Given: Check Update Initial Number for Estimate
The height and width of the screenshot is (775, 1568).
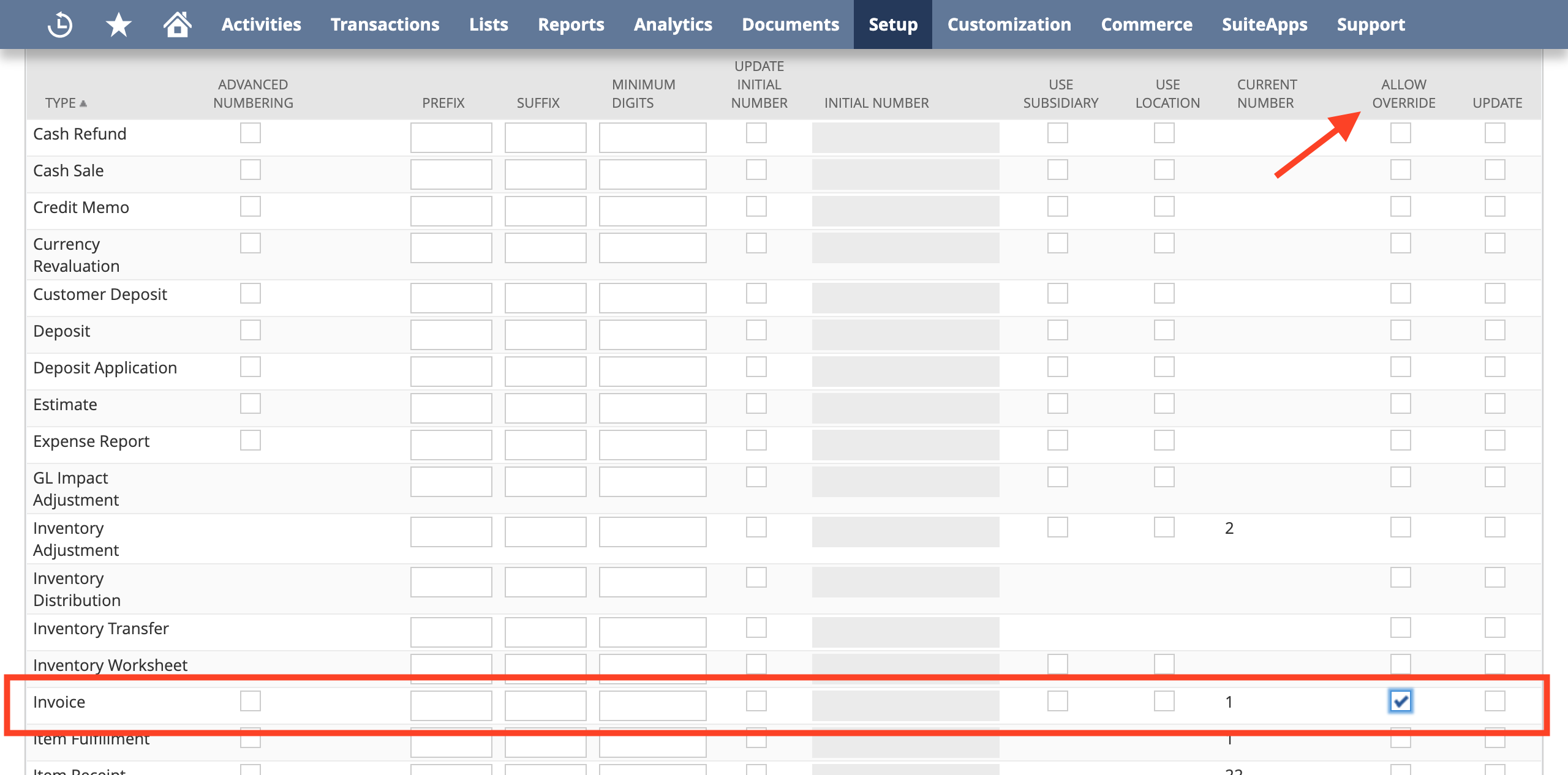Looking at the screenshot, I should click(756, 403).
